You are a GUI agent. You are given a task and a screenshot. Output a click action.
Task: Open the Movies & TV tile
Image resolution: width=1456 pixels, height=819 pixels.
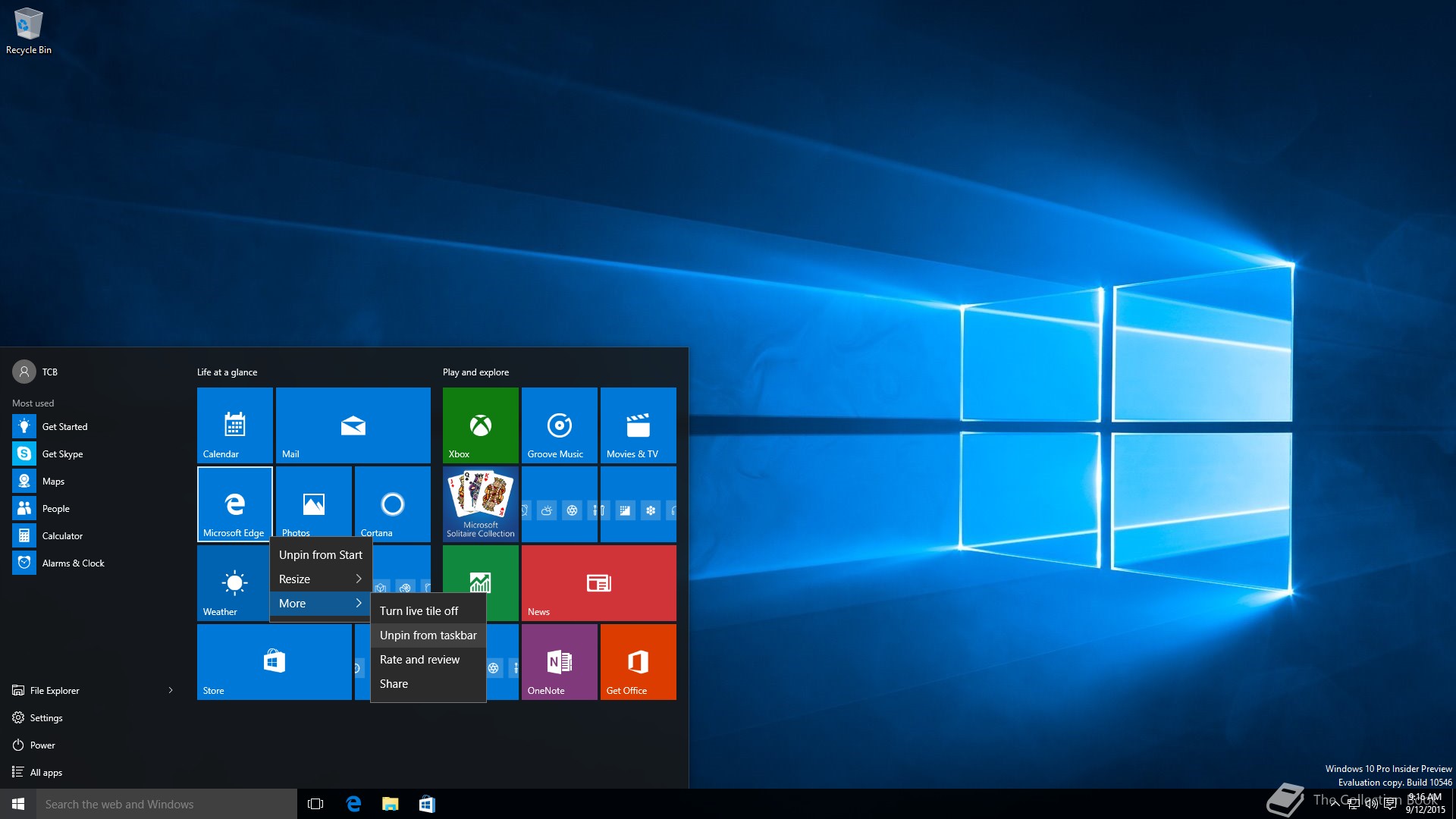639,425
